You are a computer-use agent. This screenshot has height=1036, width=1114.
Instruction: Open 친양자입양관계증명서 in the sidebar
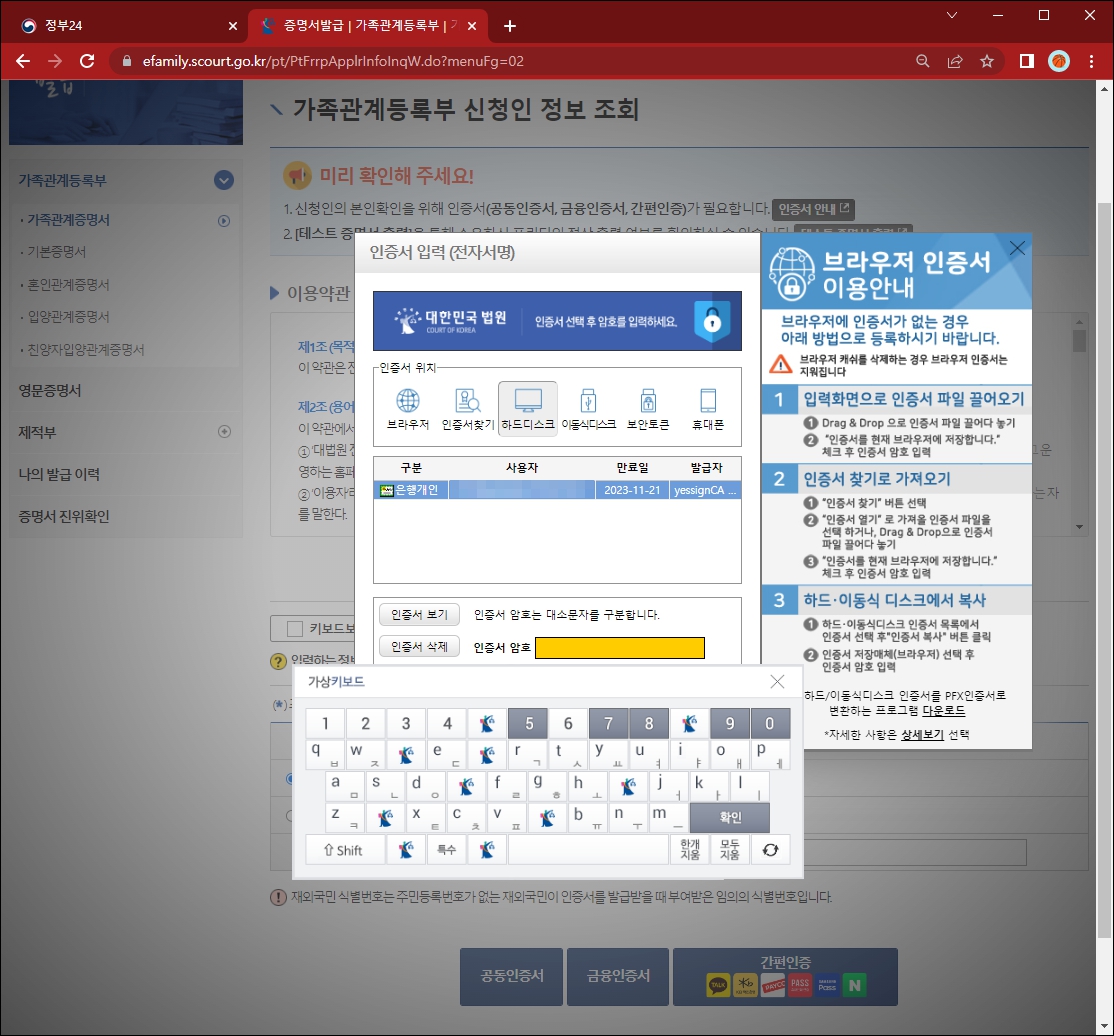(x=85, y=350)
